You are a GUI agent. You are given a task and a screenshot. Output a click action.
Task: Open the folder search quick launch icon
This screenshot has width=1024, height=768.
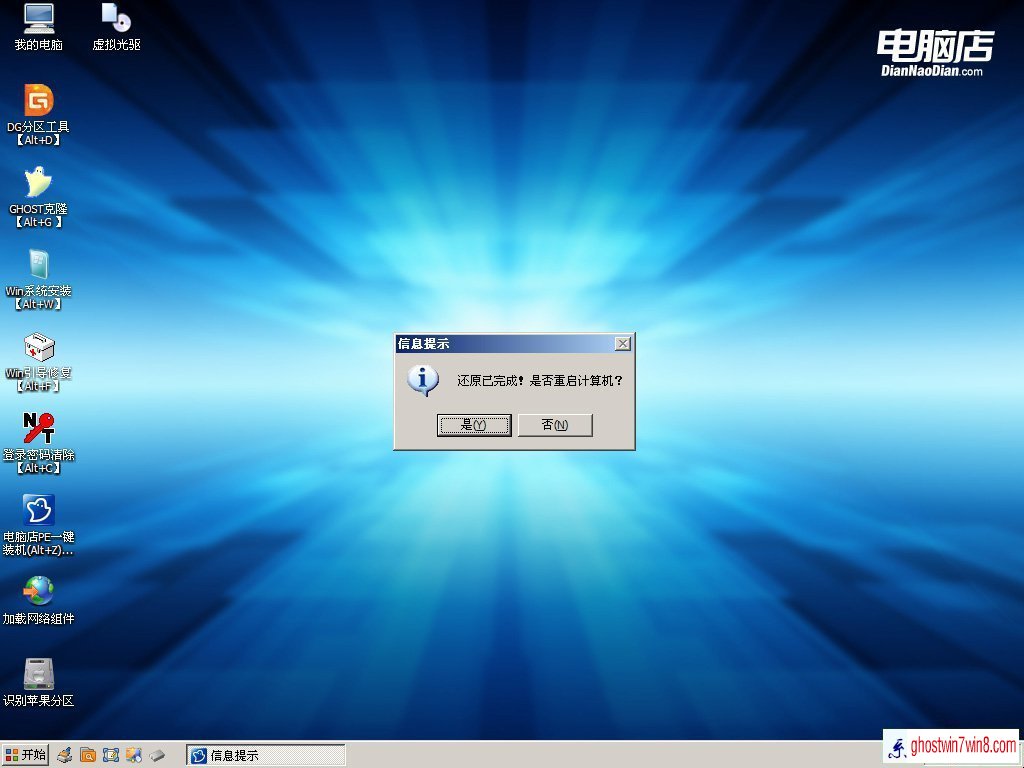[88, 755]
